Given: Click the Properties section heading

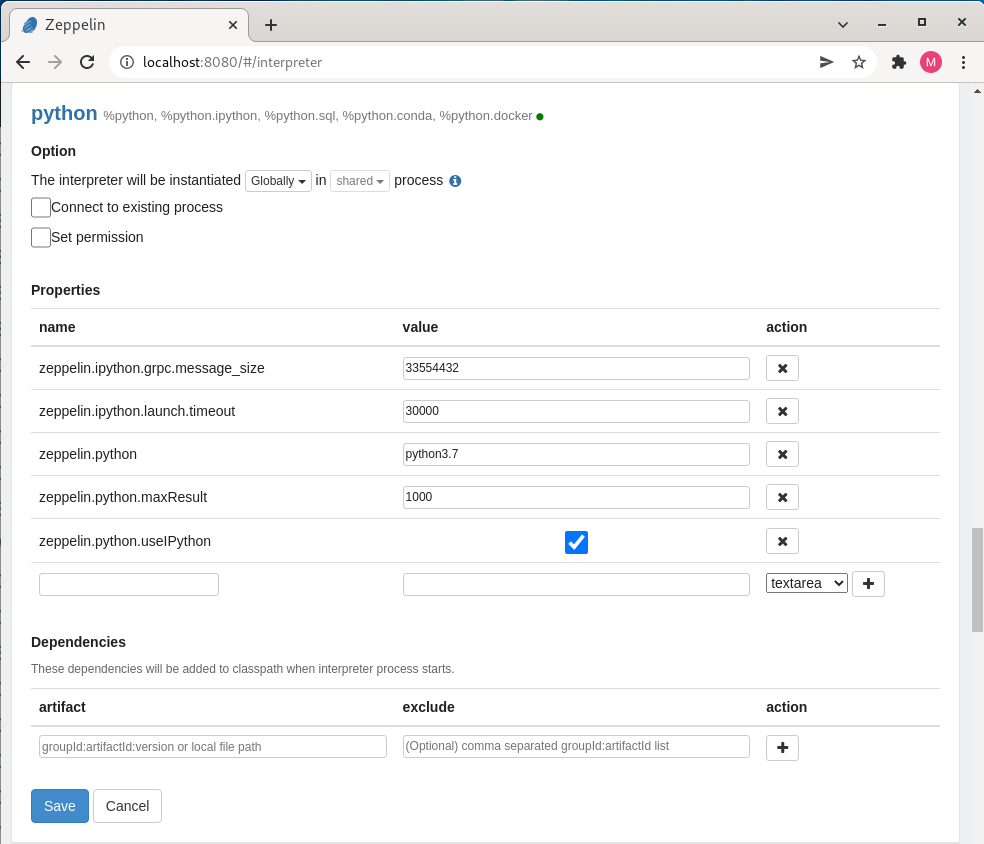Looking at the screenshot, I should (65, 290).
